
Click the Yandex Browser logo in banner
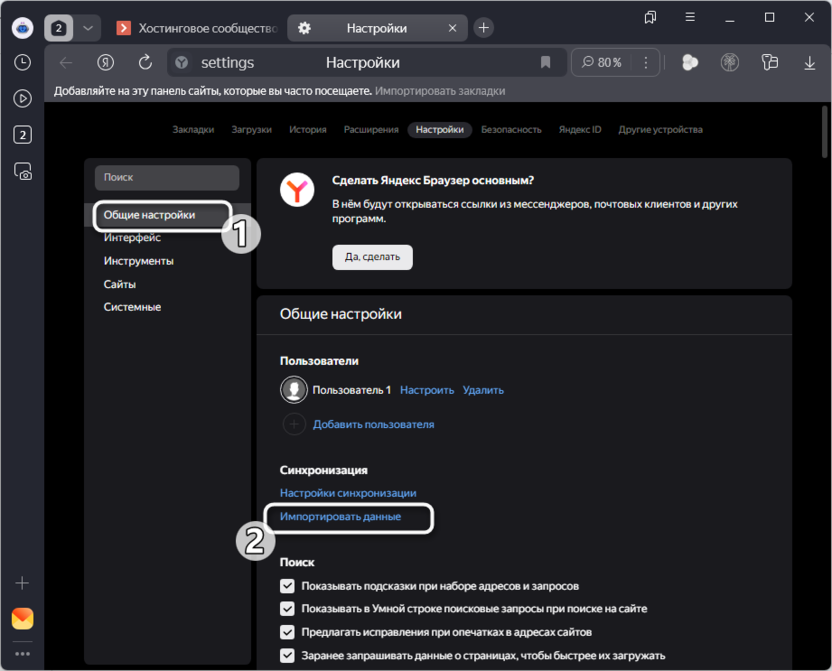tap(297, 190)
